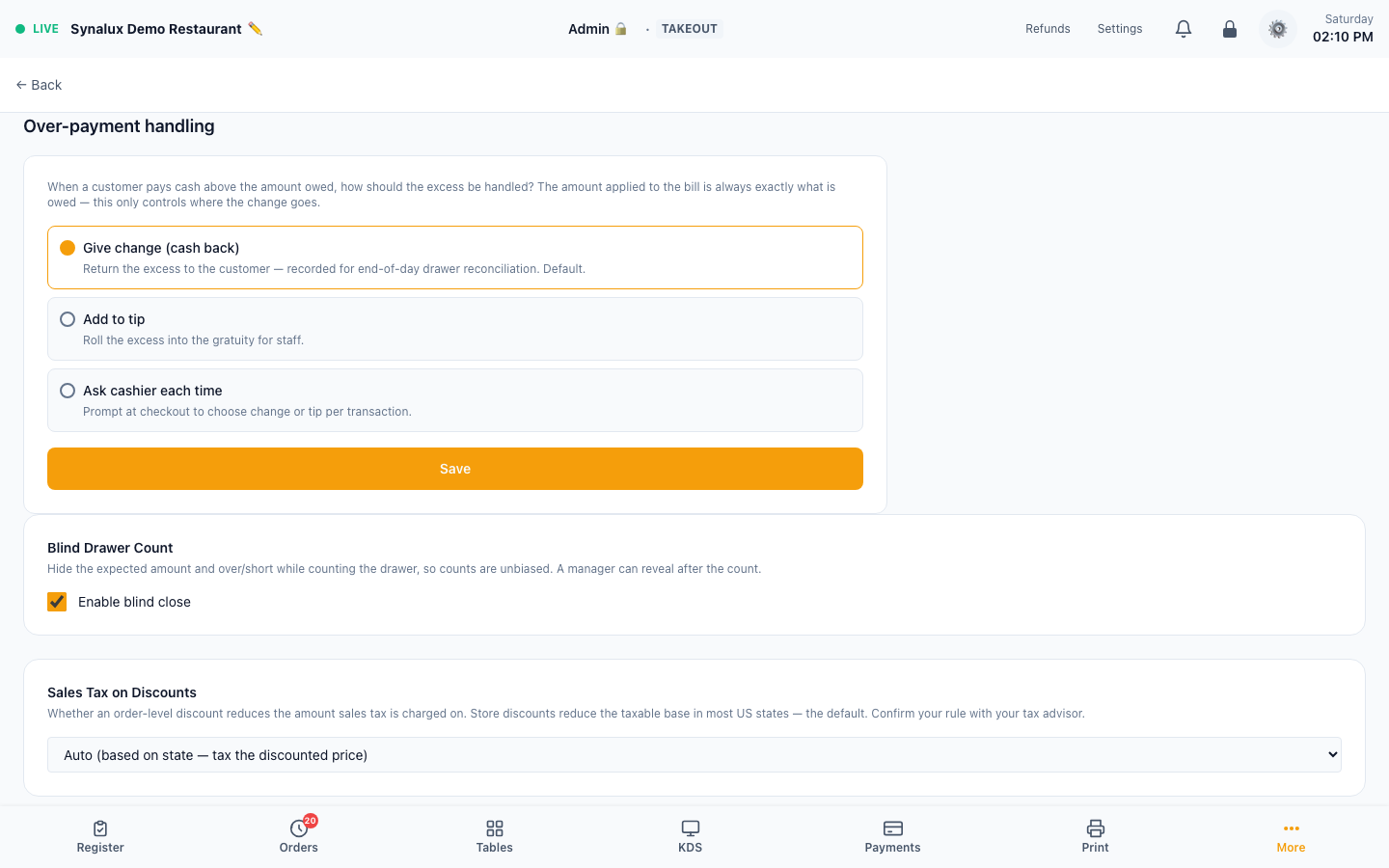The image size is (1389, 868).
Task: Open the gear avatar menu
Action: click(1278, 29)
